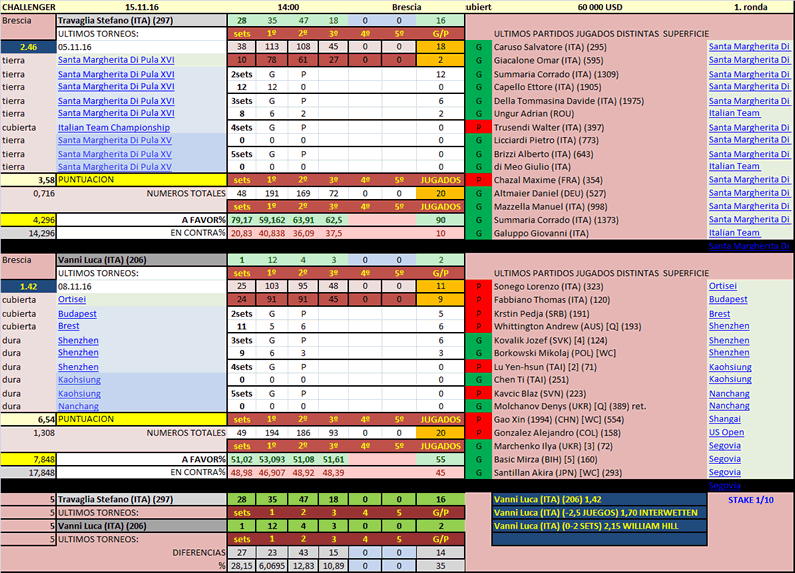Screen dimensions: 795x573
Task: Select the 4,296 yellow cell
Action: (x=28, y=220)
